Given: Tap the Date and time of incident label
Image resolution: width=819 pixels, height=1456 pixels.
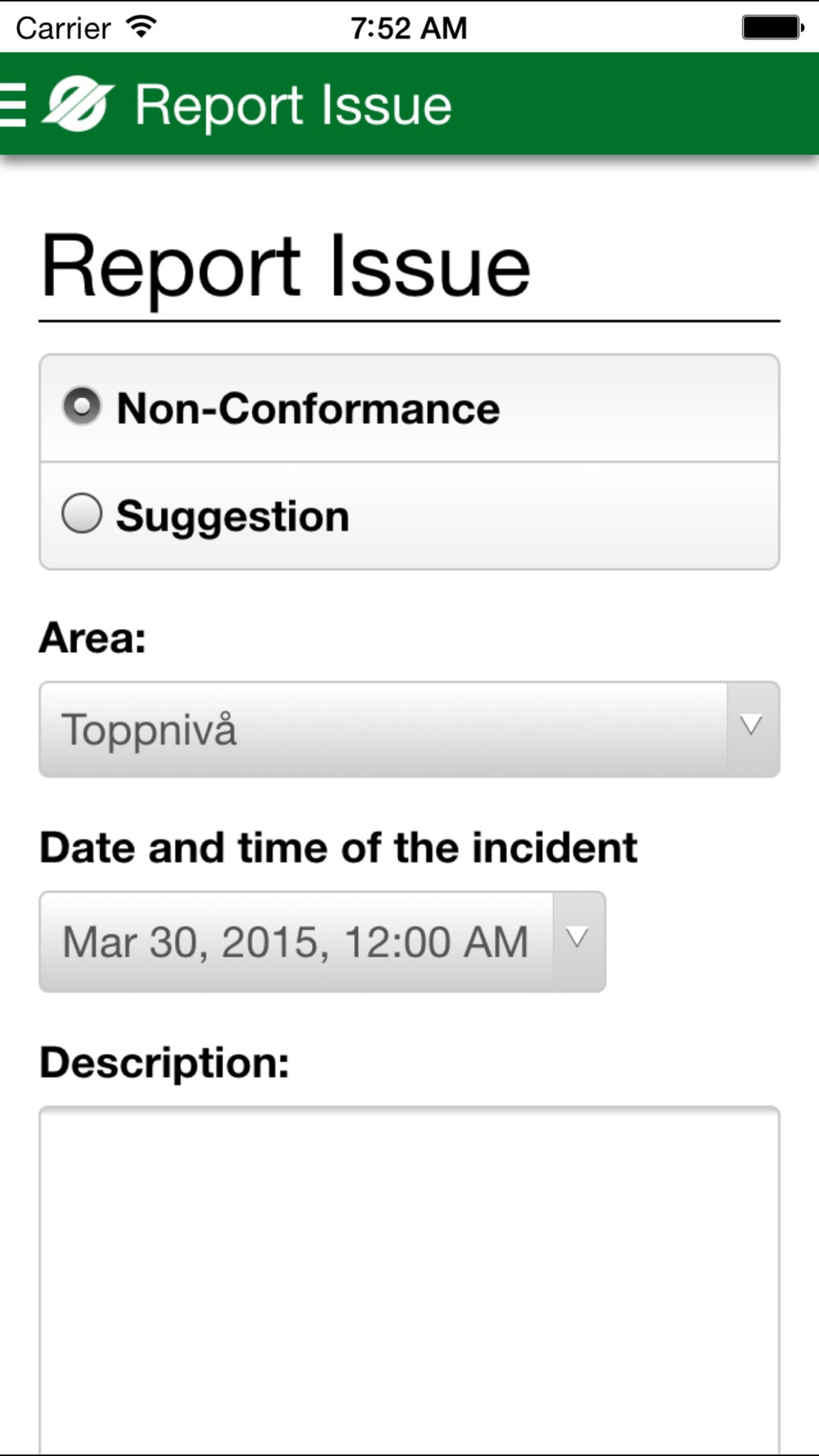Looking at the screenshot, I should pos(338,848).
